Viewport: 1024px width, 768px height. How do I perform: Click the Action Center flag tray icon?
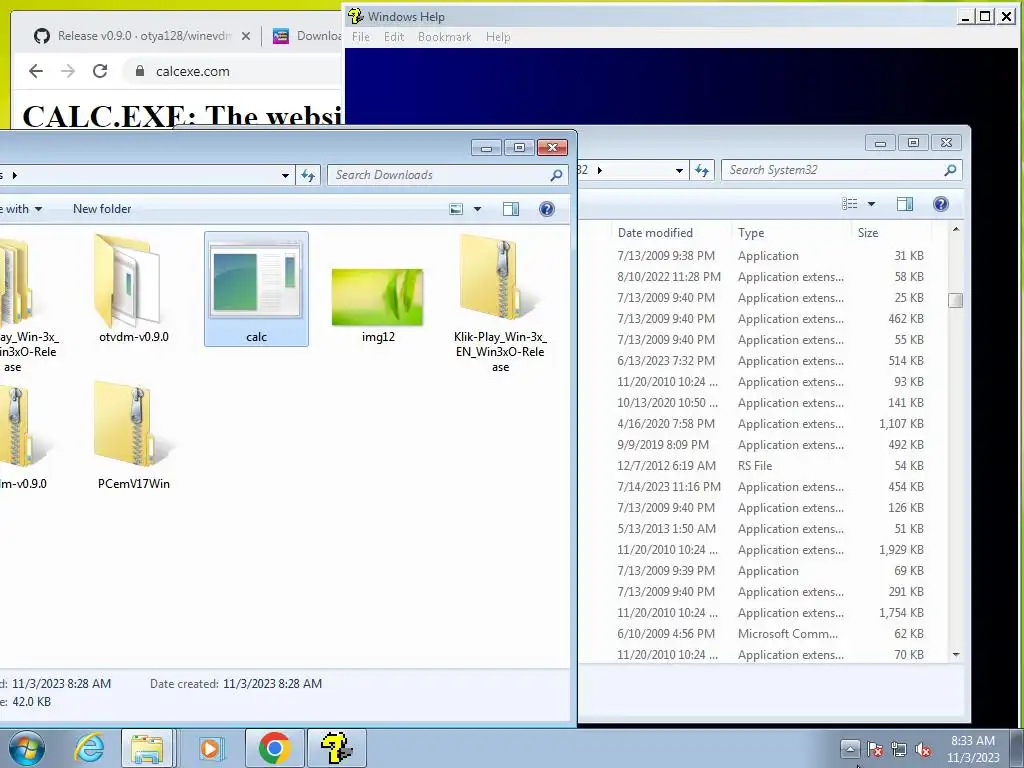point(874,749)
